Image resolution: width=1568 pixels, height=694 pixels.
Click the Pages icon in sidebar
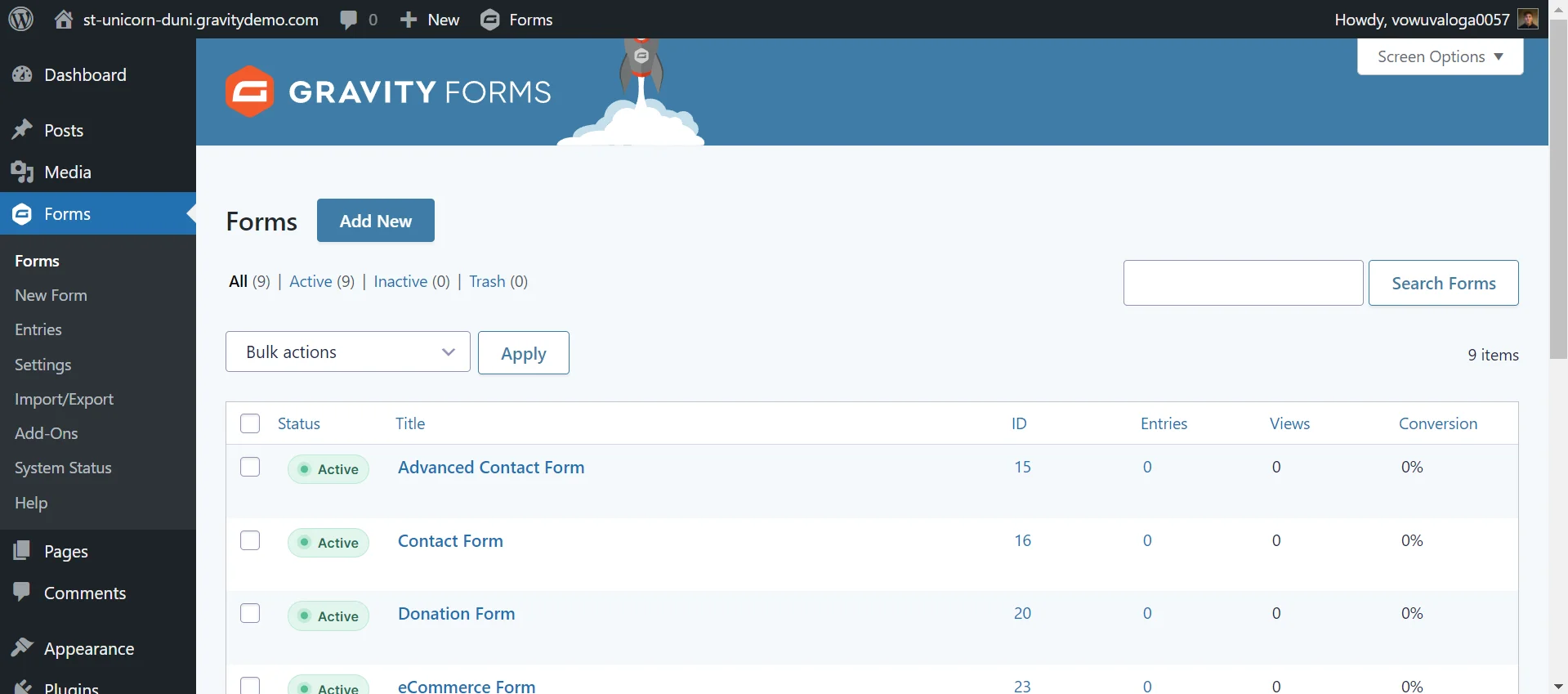pos(22,551)
